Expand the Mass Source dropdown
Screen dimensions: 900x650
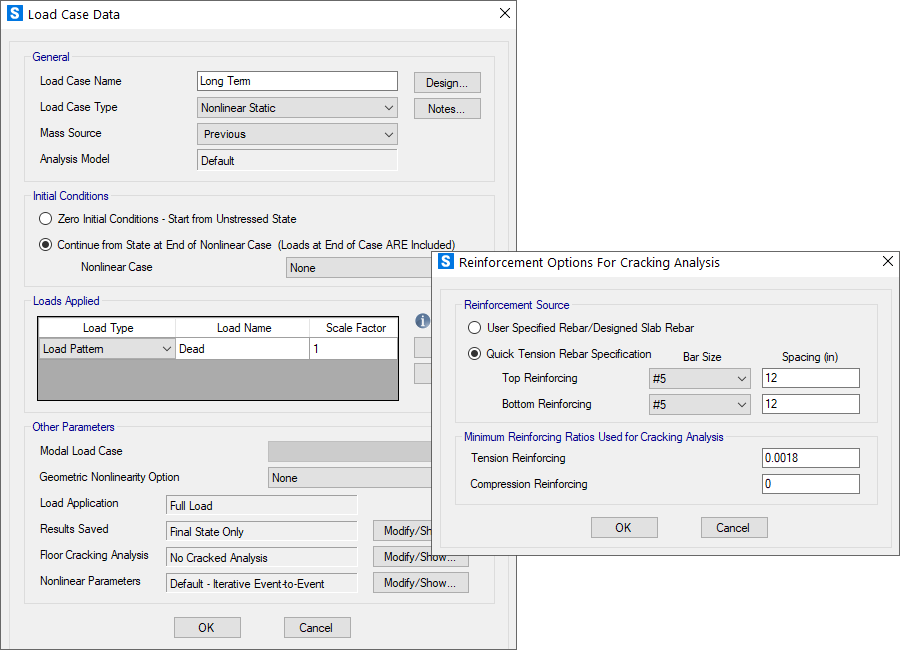click(298, 134)
